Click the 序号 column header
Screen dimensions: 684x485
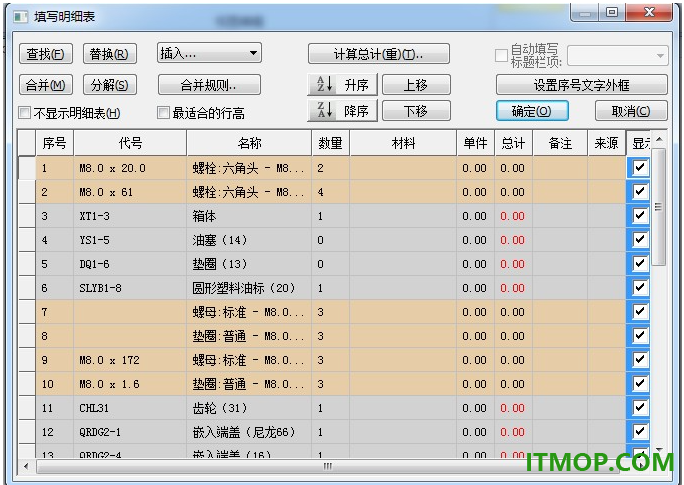click(55, 143)
